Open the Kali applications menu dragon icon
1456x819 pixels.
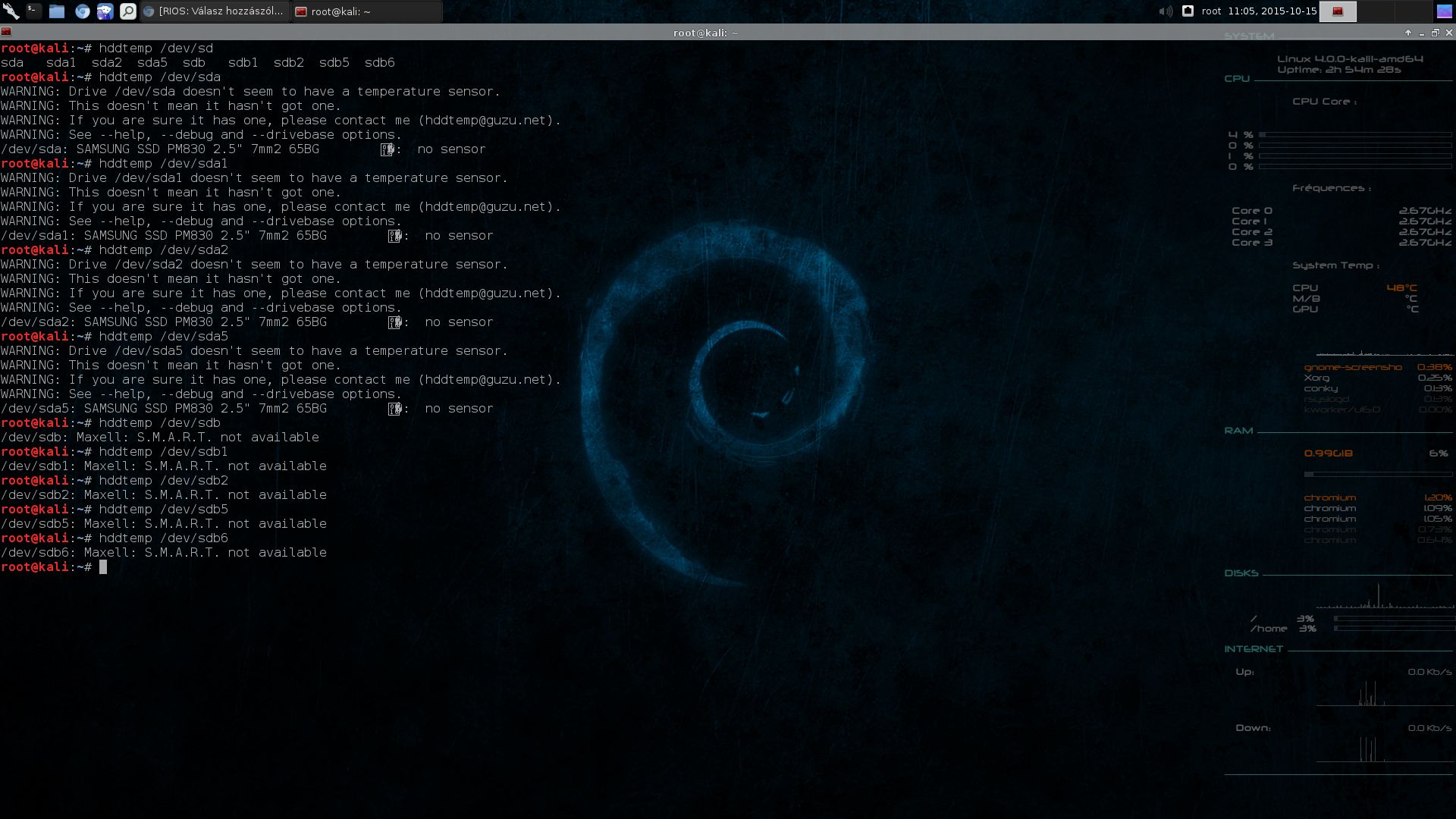click(x=11, y=11)
